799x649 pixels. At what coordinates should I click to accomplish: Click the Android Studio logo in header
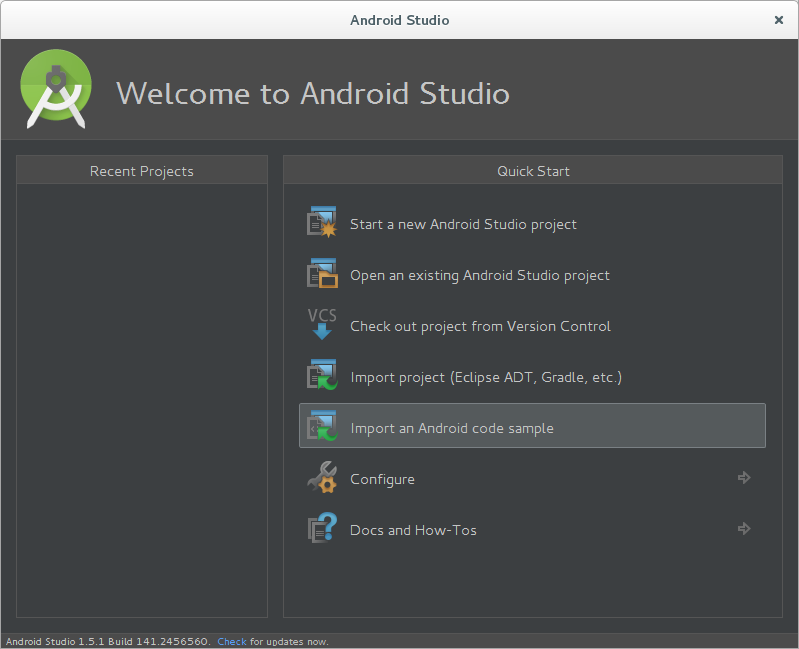[56, 89]
